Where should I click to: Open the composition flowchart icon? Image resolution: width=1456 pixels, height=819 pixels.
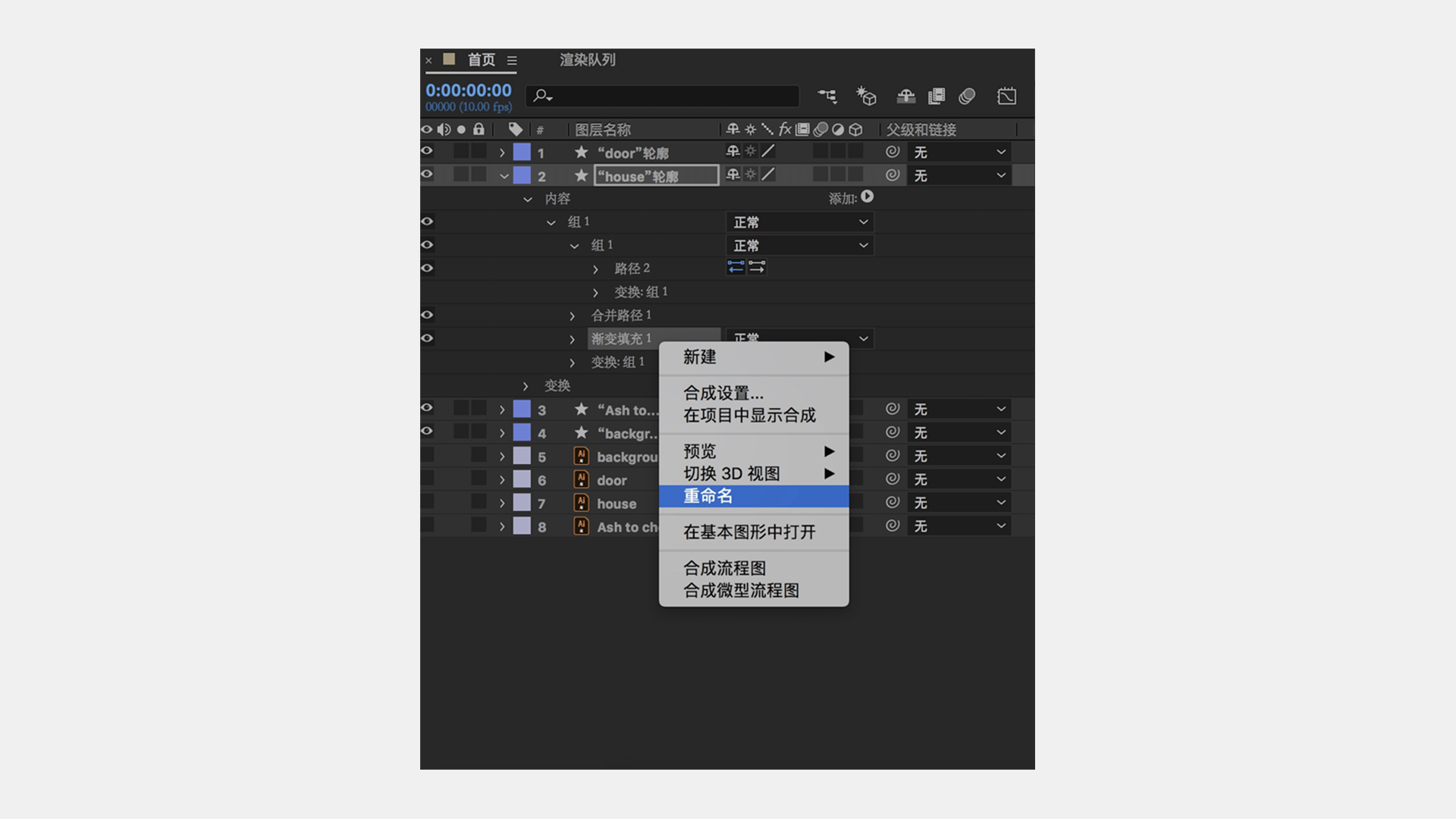pyautogui.click(x=827, y=96)
